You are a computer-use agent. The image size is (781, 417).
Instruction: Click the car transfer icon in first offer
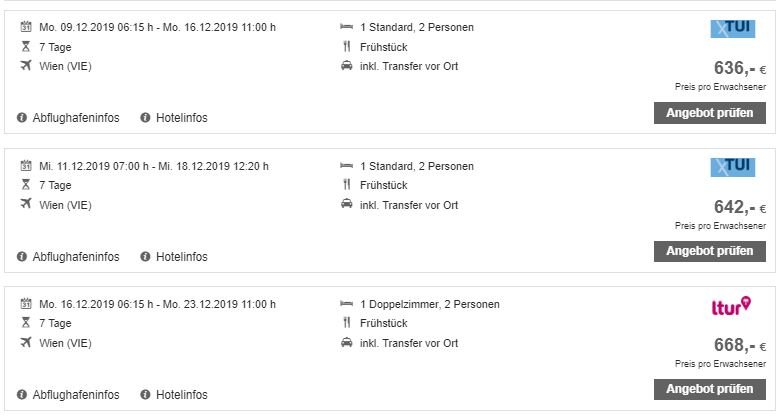click(x=347, y=65)
